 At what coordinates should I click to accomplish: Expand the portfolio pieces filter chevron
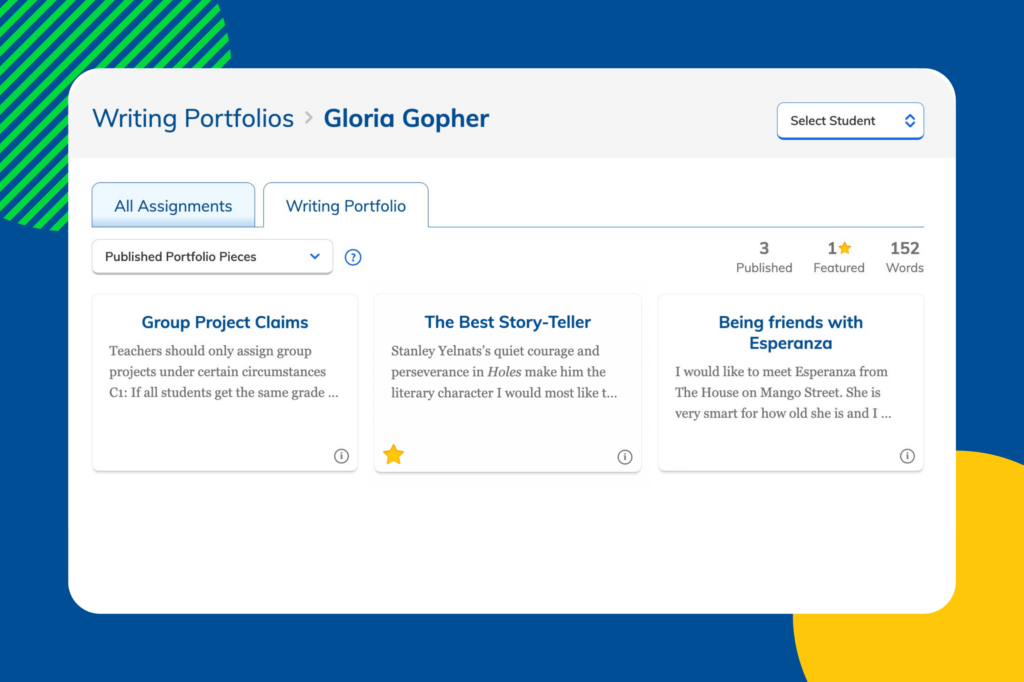(314, 257)
